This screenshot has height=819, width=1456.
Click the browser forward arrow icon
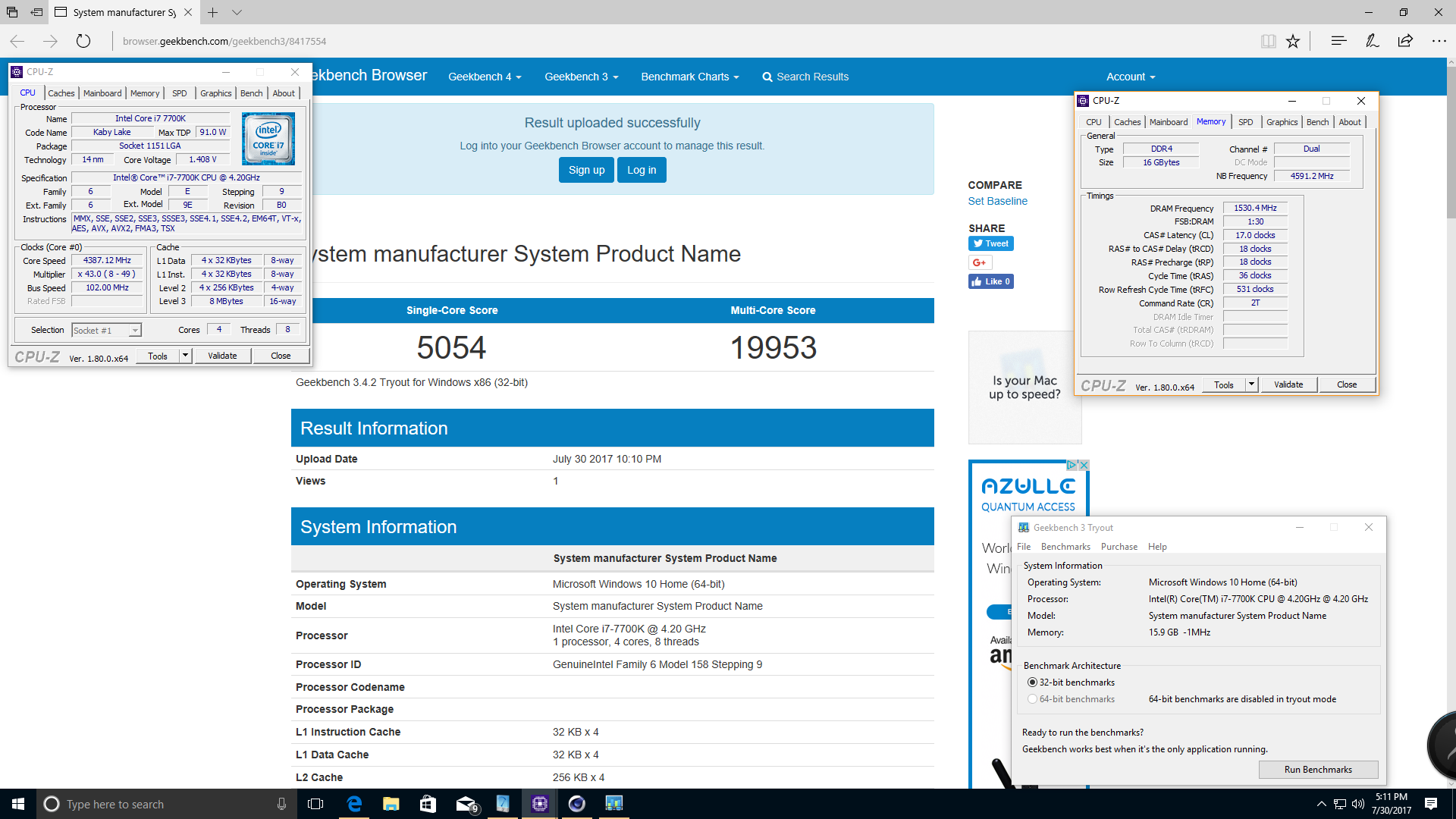pos(50,41)
